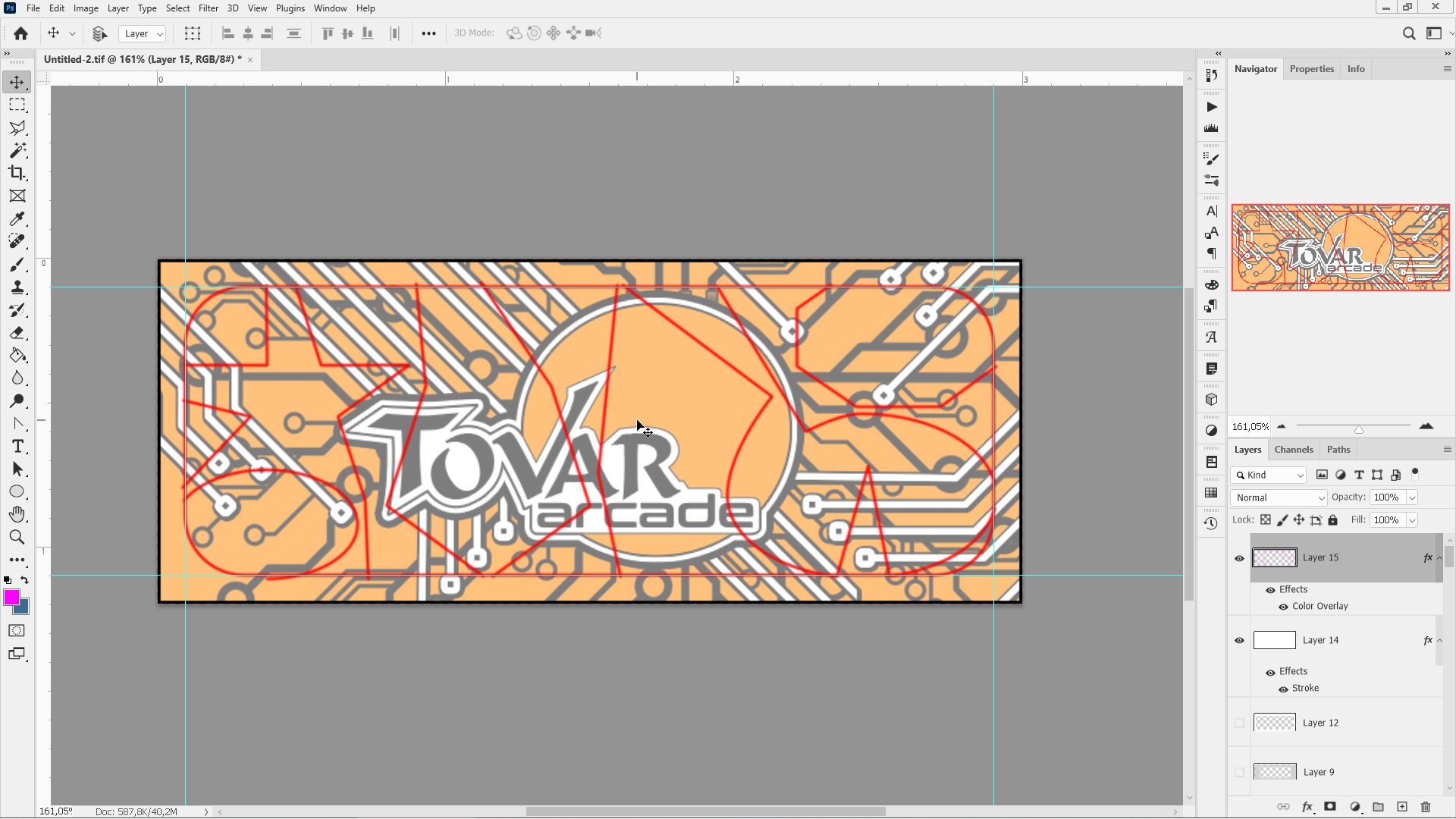Open the Opacity dropdown in Layers panel
This screenshot has width=1456, height=819.
[x=1413, y=497]
